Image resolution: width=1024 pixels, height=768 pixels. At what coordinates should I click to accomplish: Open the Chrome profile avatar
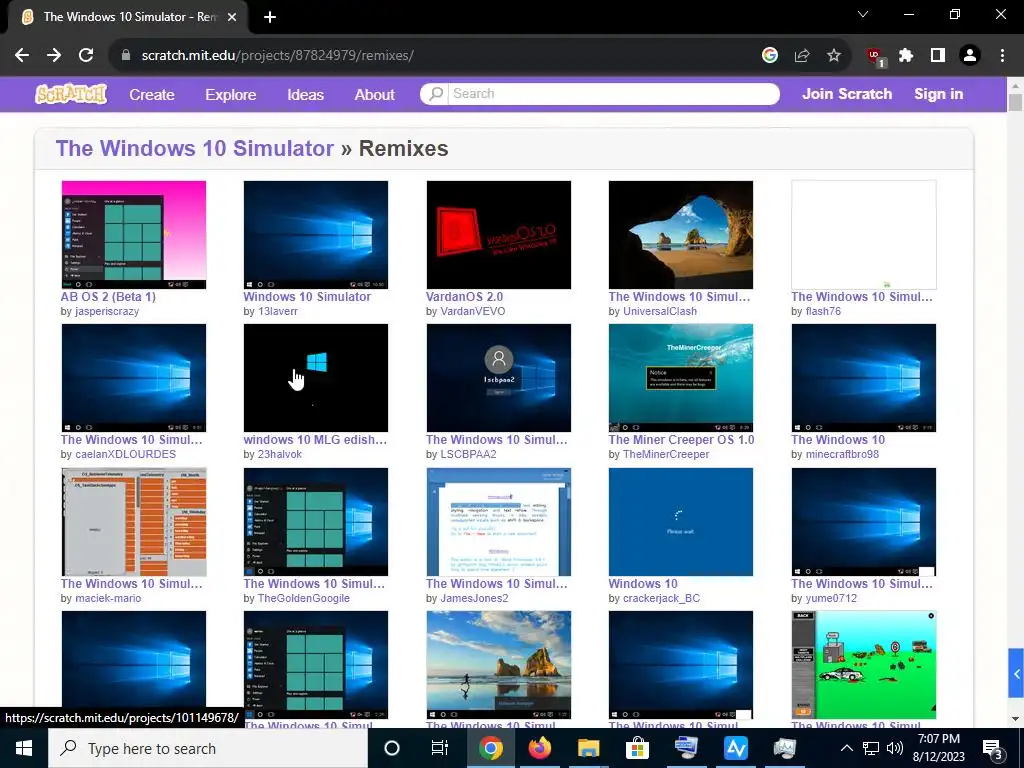click(x=970, y=56)
